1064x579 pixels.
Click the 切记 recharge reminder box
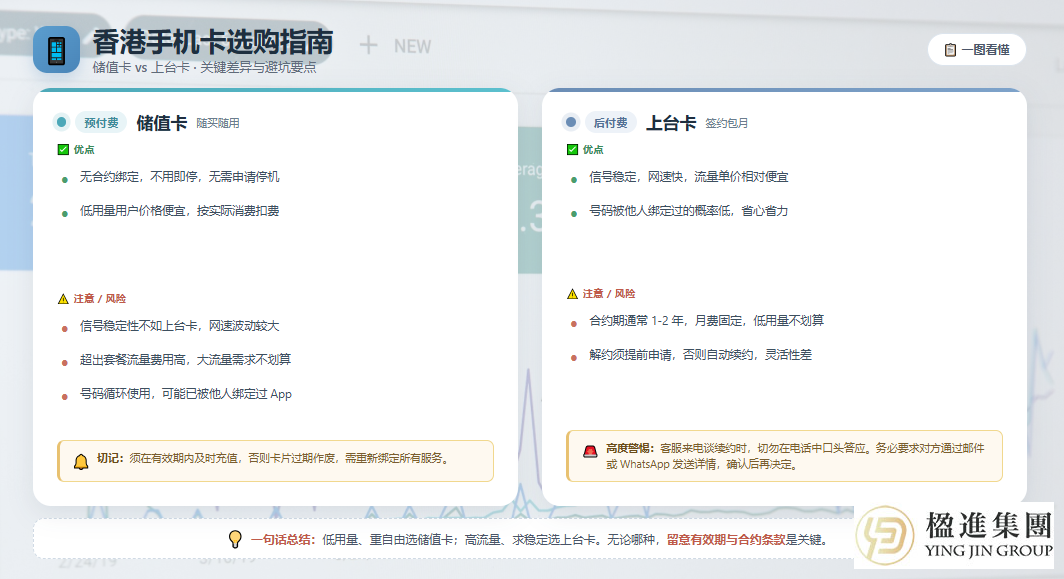276,461
